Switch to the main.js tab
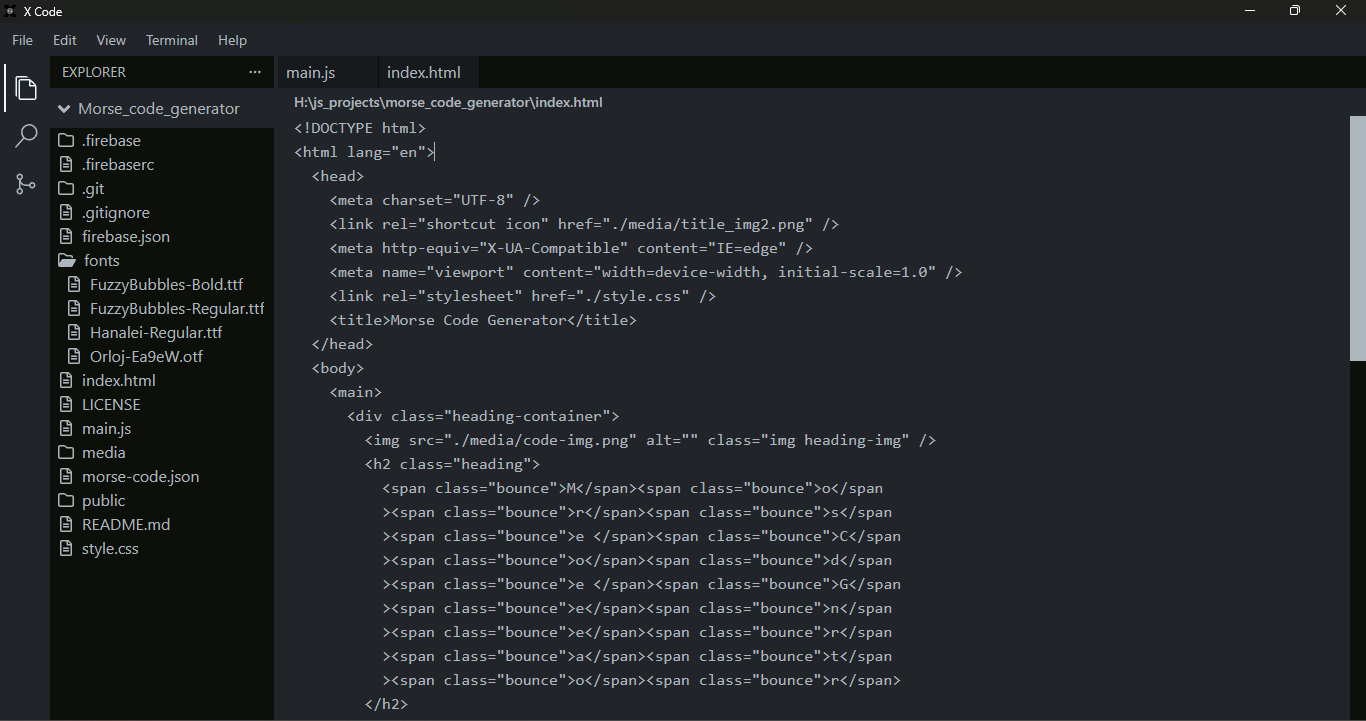1366x721 pixels. point(311,73)
